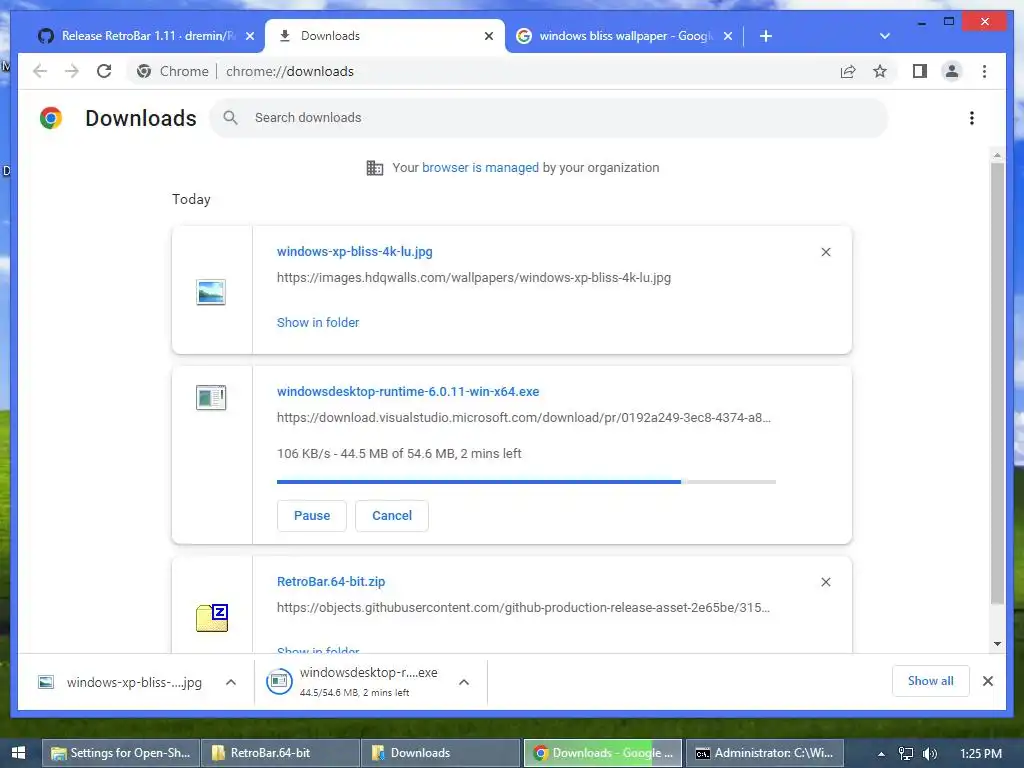
Task: Click the Show all downloads button
Action: click(931, 681)
